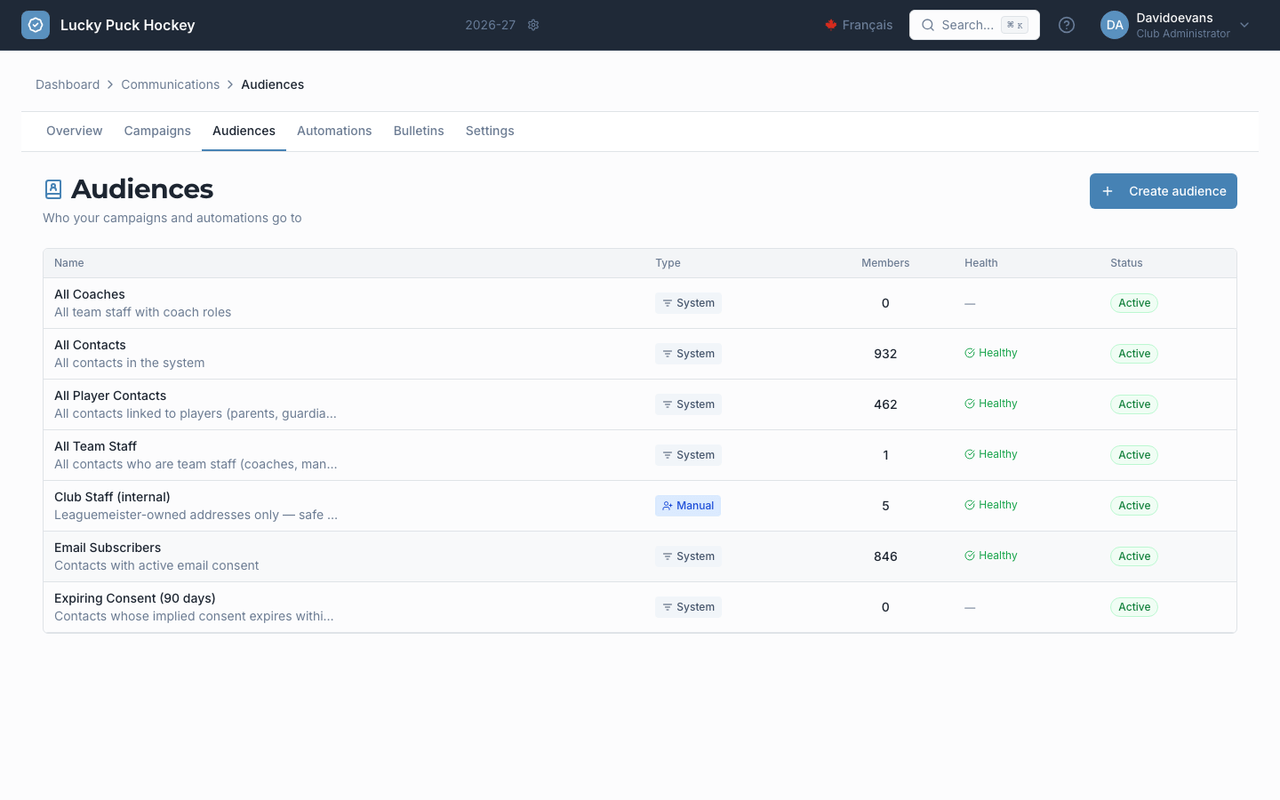The width and height of the screenshot is (1280, 800).
Task: Go to Dashboard breadcrumb
Action: 67,85
